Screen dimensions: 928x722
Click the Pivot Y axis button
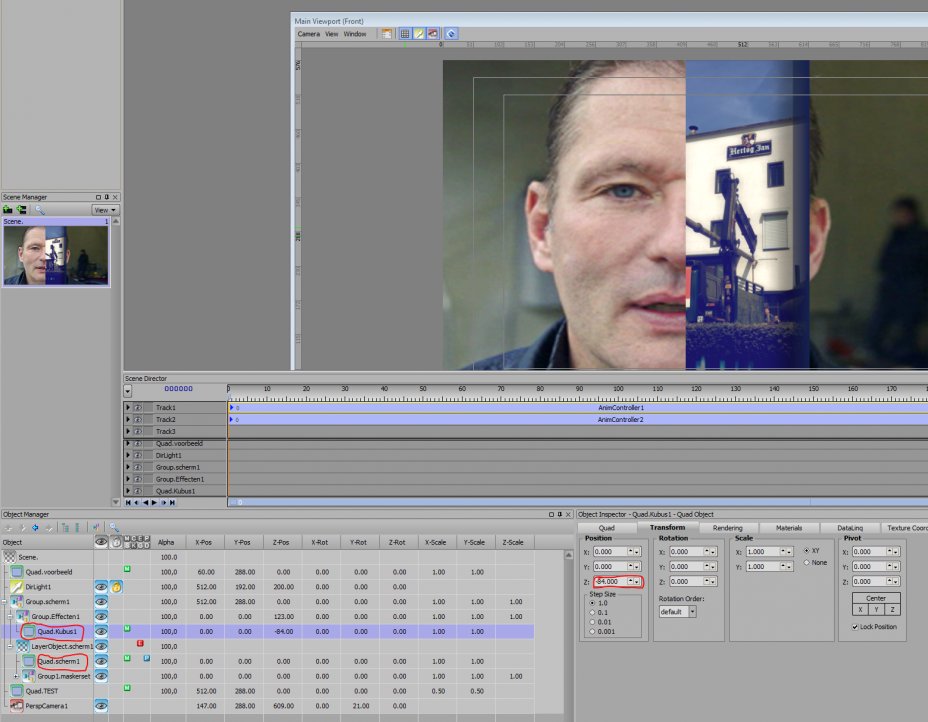click(876, 609)
